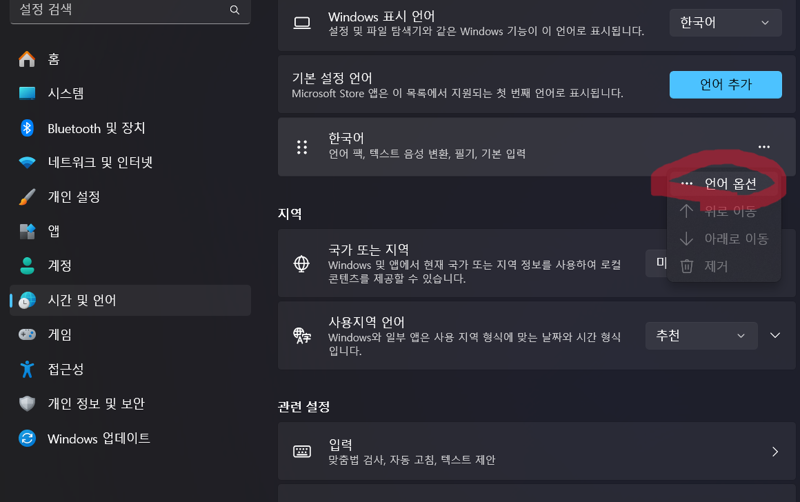Open the 사용지역 언어 추천 dropdown
Screen dimensions: 800x502
tap(701, 336)
